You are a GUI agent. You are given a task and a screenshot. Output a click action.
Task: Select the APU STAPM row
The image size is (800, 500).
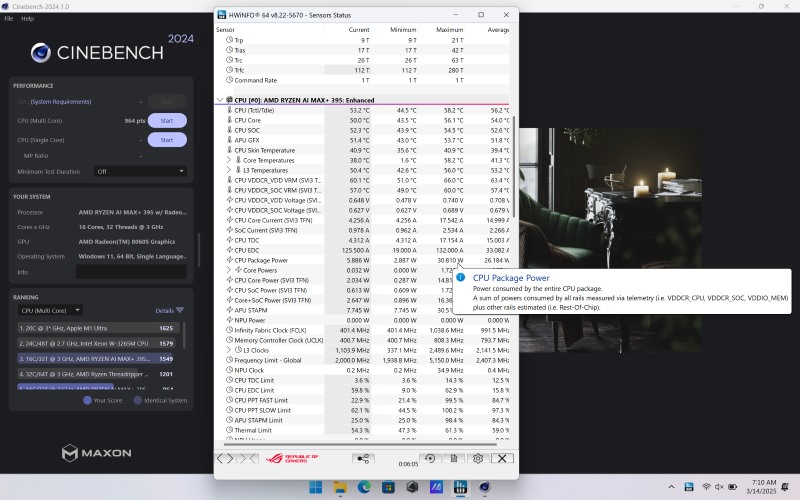pos(362,310)
